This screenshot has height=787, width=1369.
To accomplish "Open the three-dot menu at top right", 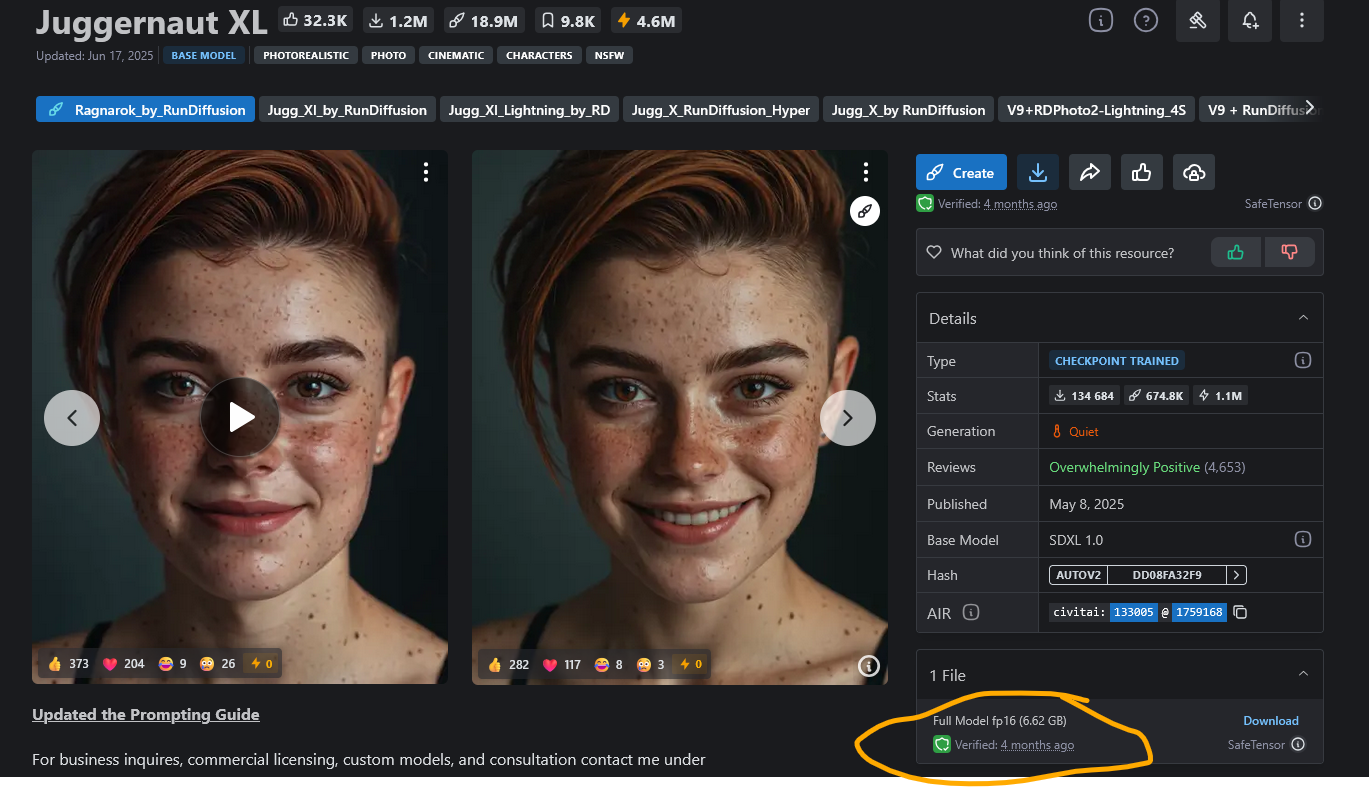I will click(x=1301, y=21).
